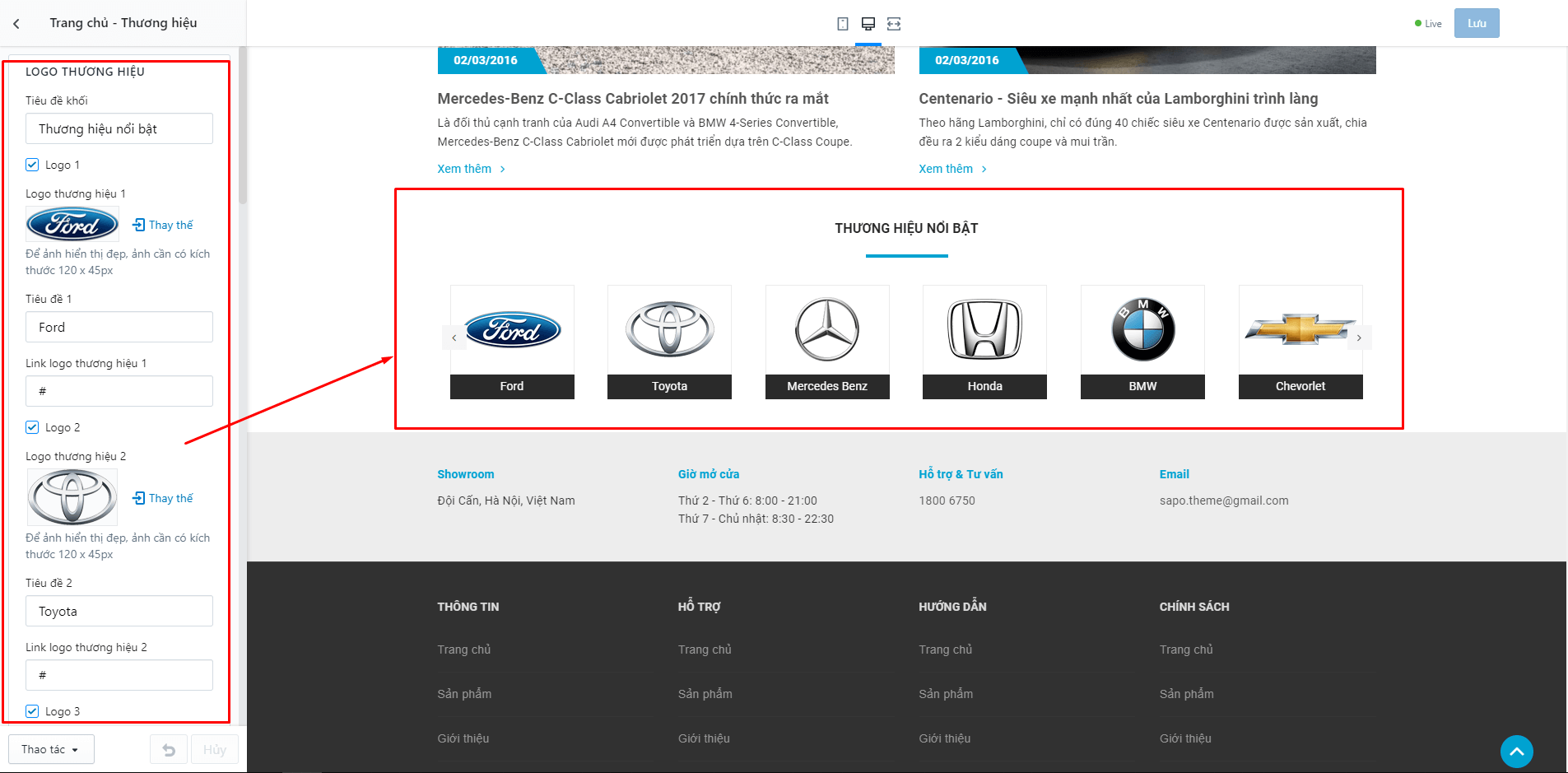
Task: Click the Mercedes Benz logo in carousel
Action: coord(827,329)
